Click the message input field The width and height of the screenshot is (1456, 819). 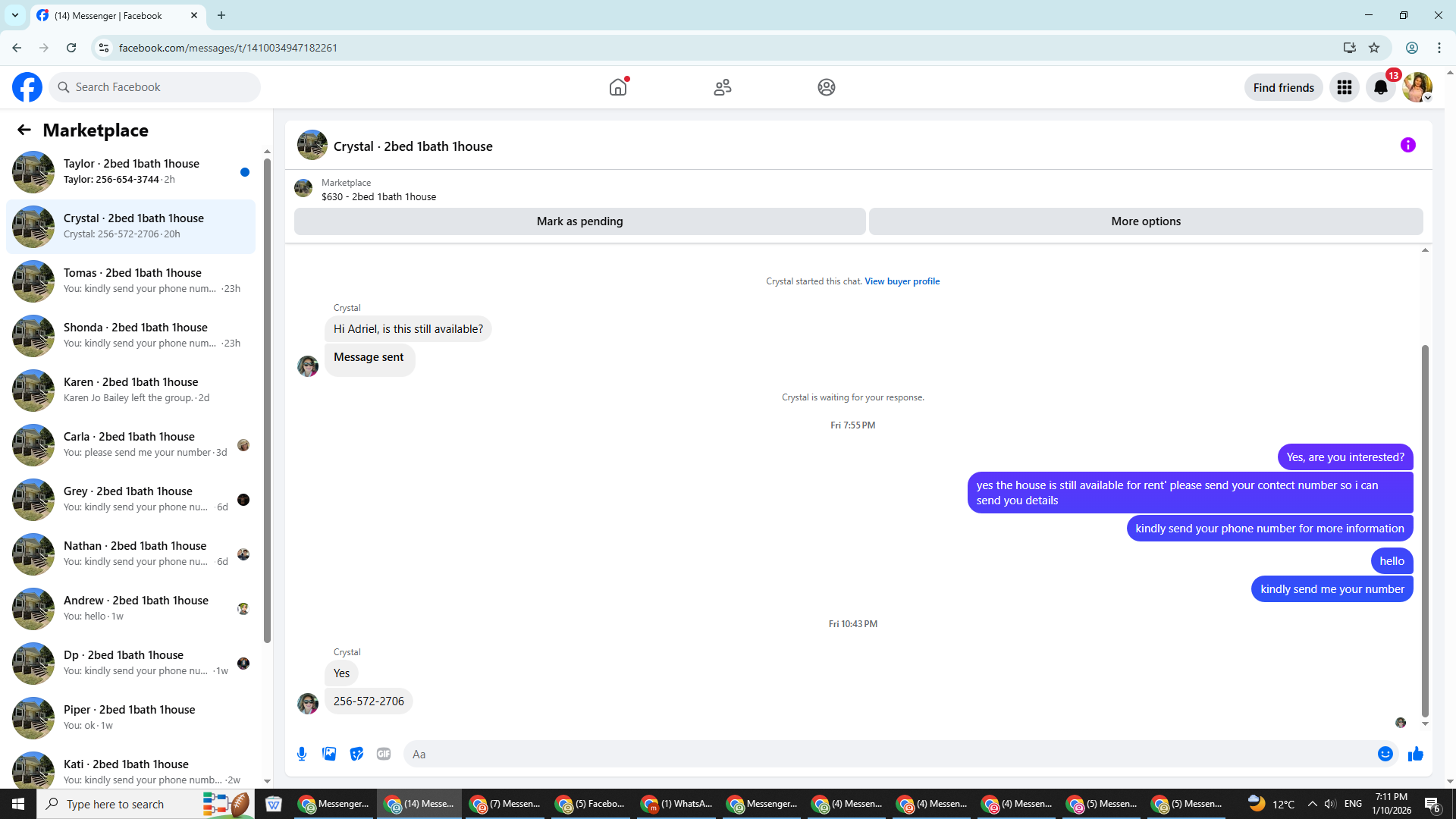887,754
